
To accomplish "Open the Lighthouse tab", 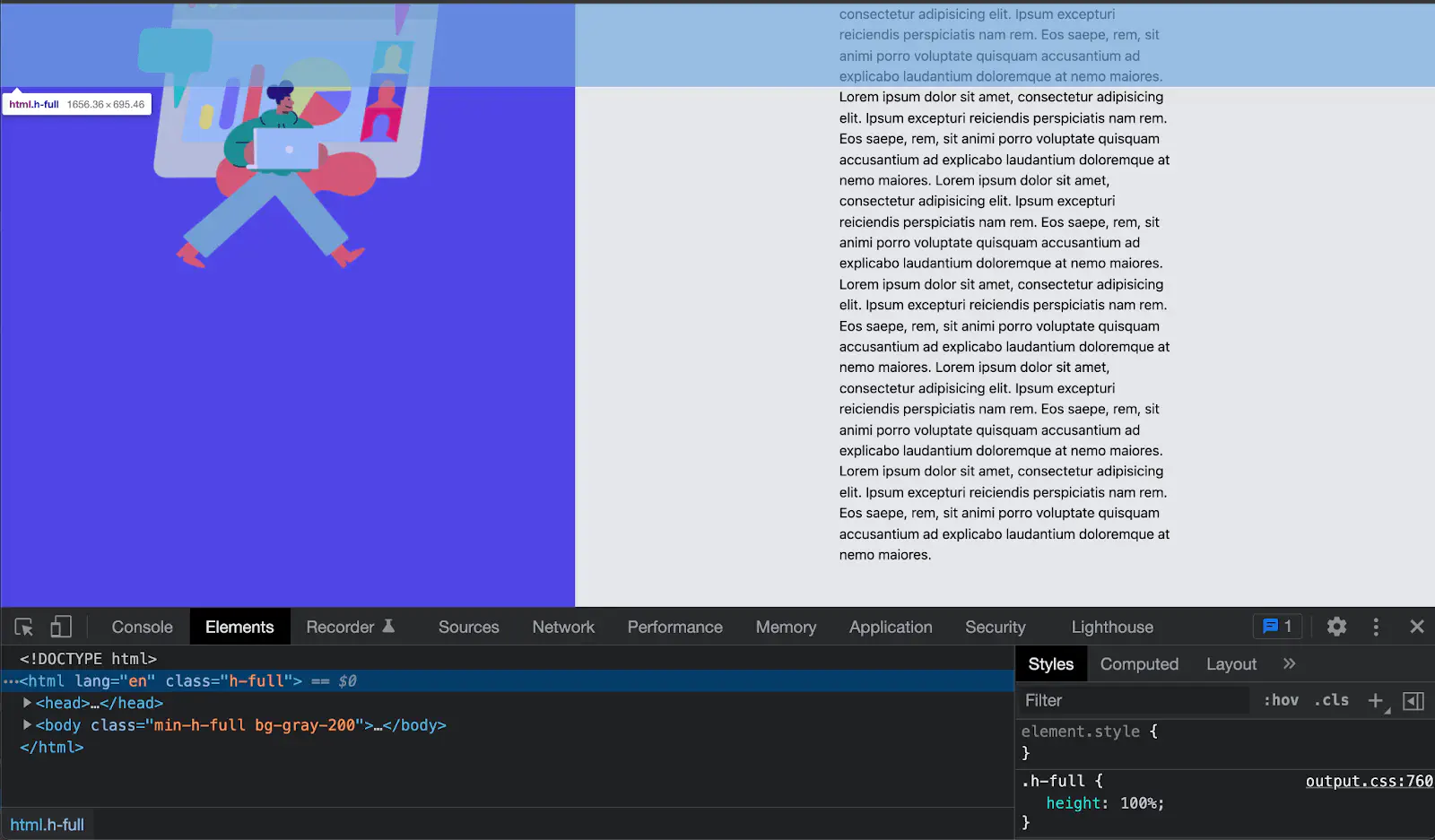I will [1112, 627].
